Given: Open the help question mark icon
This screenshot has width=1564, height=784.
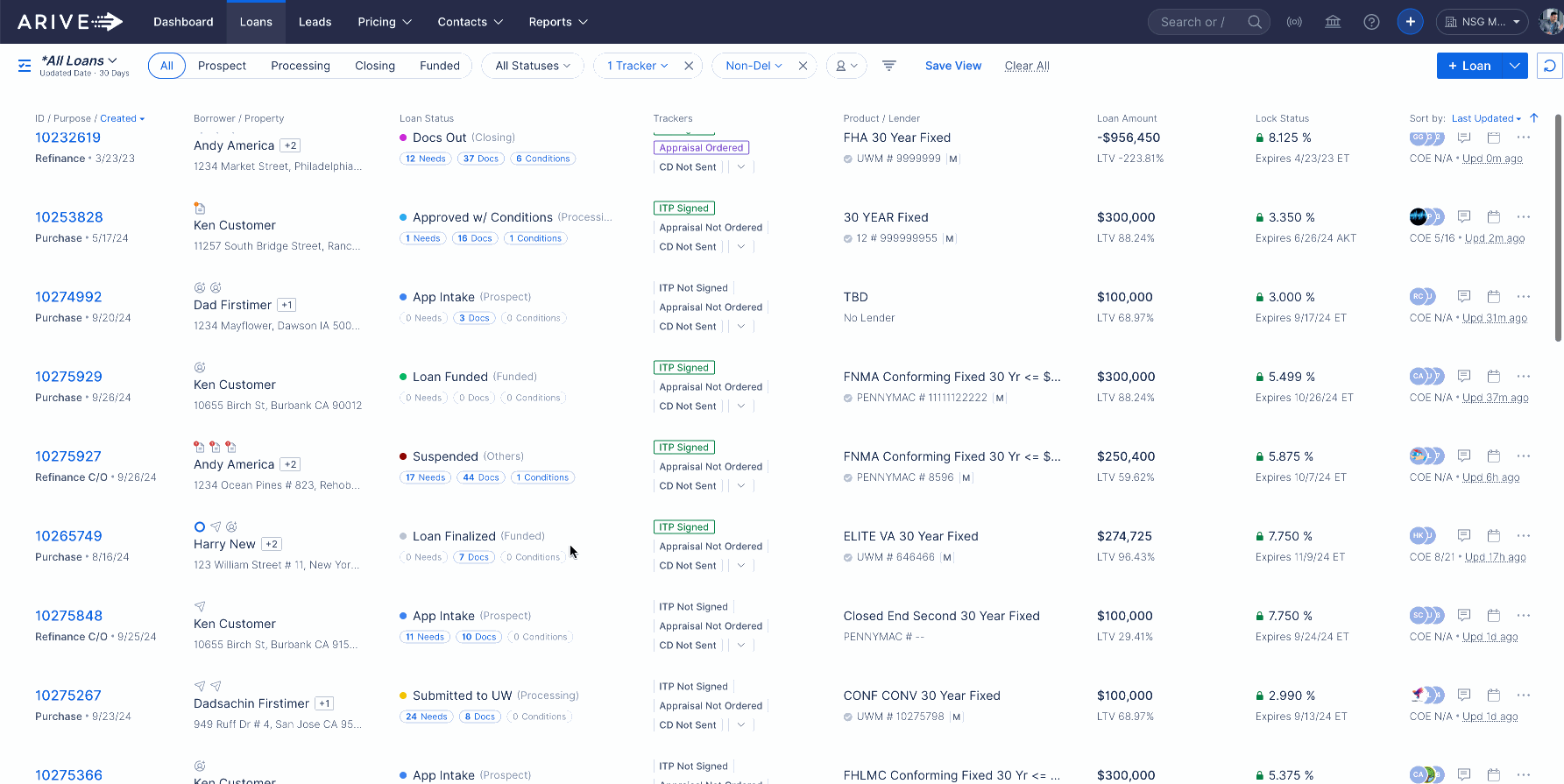Looking at the screenshot, I should pyautogui.click(x=1371, y=22).
